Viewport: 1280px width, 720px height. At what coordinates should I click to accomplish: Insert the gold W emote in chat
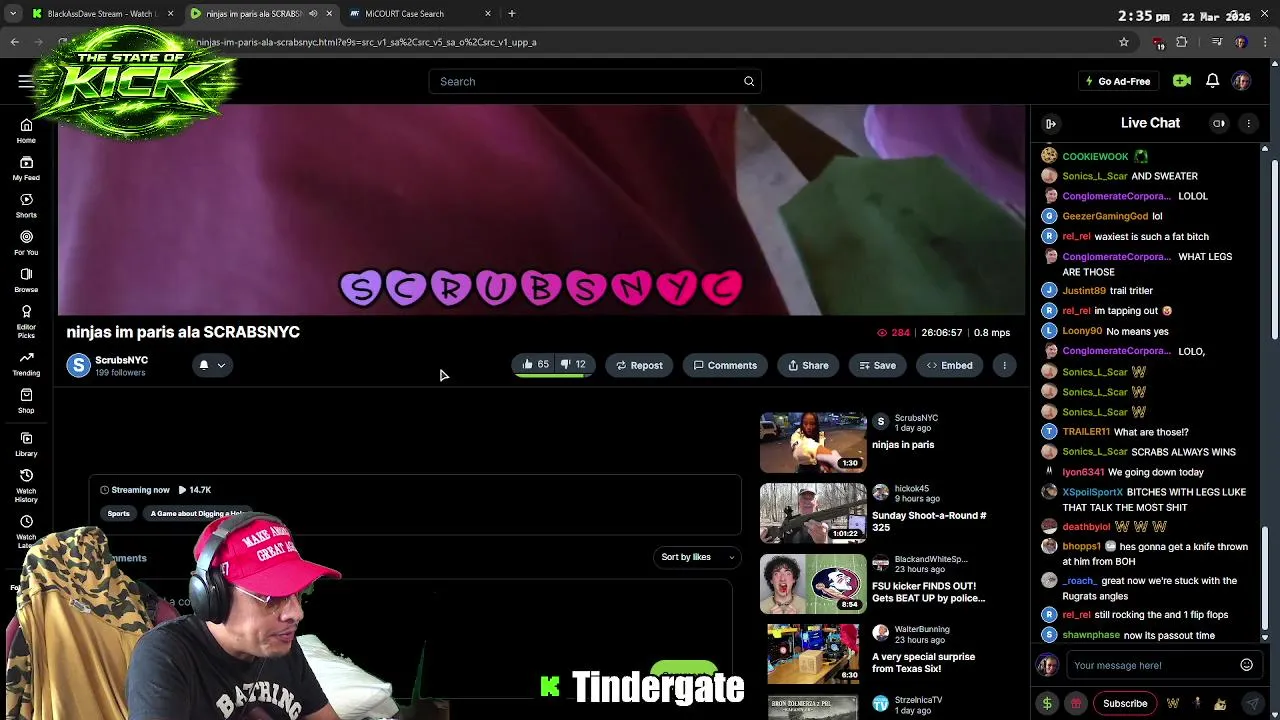pos(1173,704)
